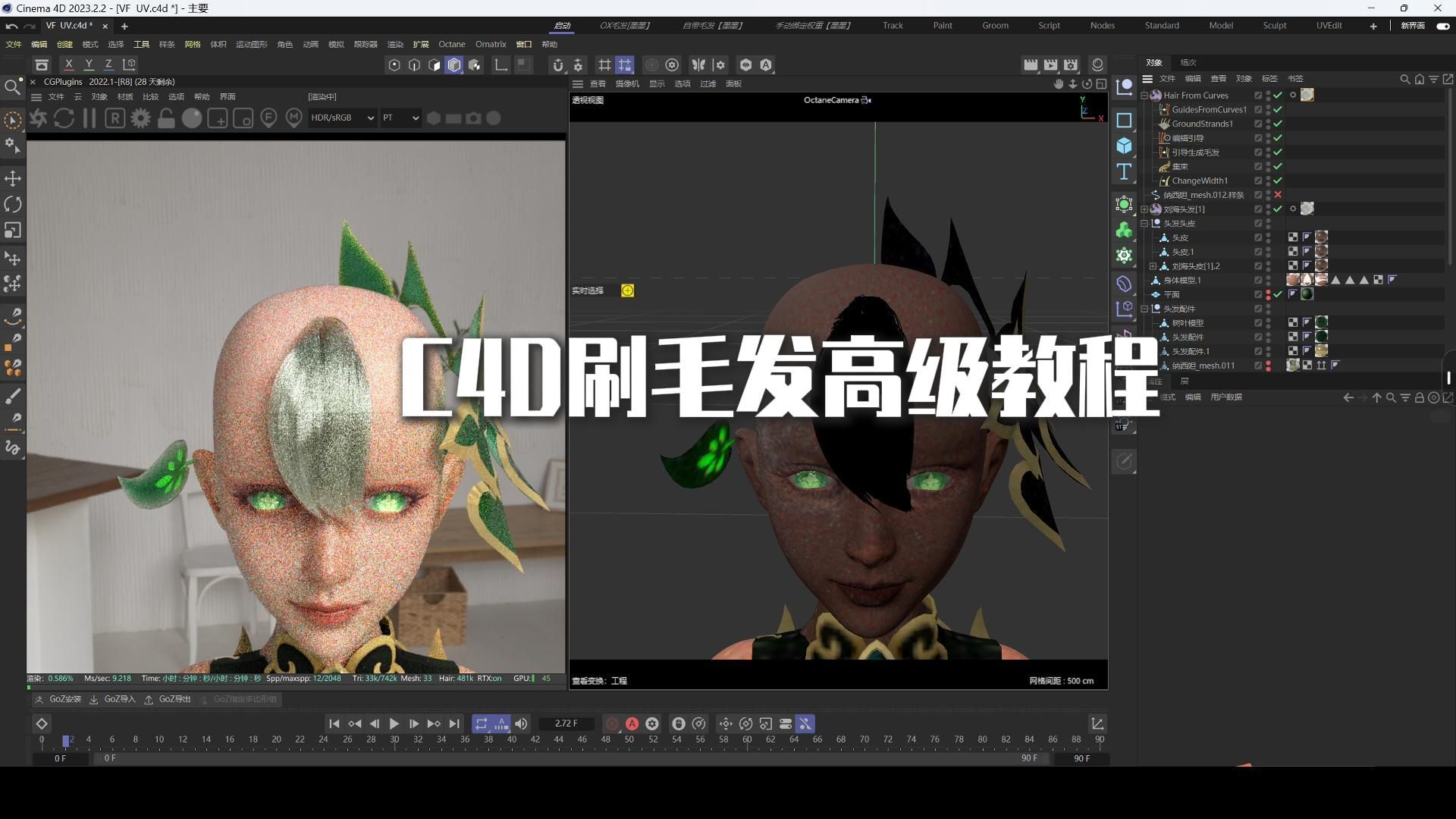1456x819 pixels.
Task: Click material swatch tag on 头皮 row
Action: click(1321, 237)
